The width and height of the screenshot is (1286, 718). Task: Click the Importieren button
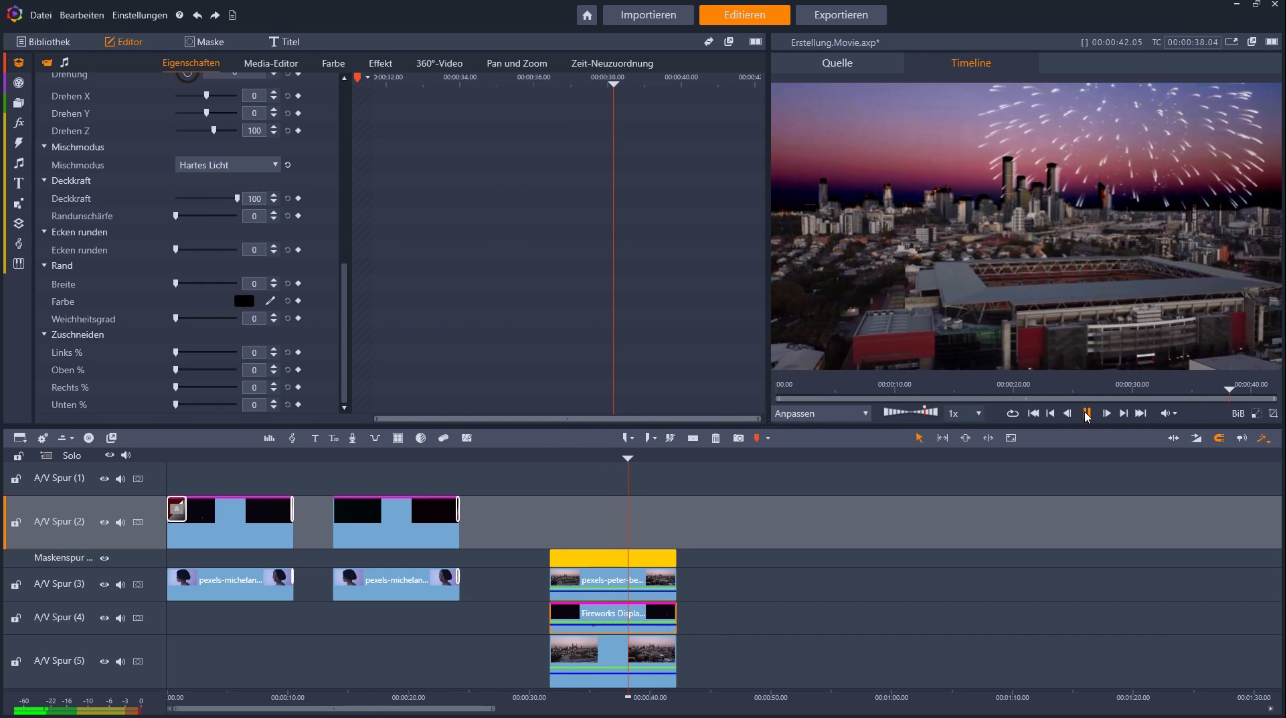[x=646, y=15]
